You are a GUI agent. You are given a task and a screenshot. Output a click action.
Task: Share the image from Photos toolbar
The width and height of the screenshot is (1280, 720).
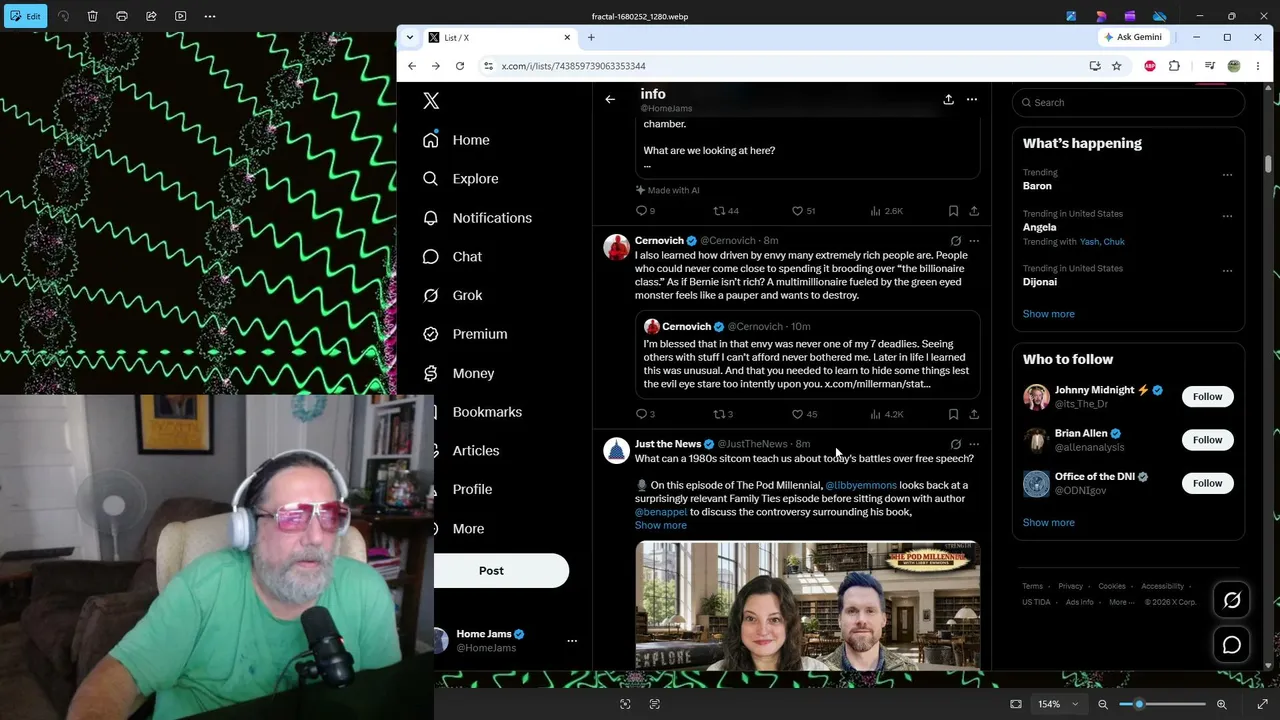point(151,16)
